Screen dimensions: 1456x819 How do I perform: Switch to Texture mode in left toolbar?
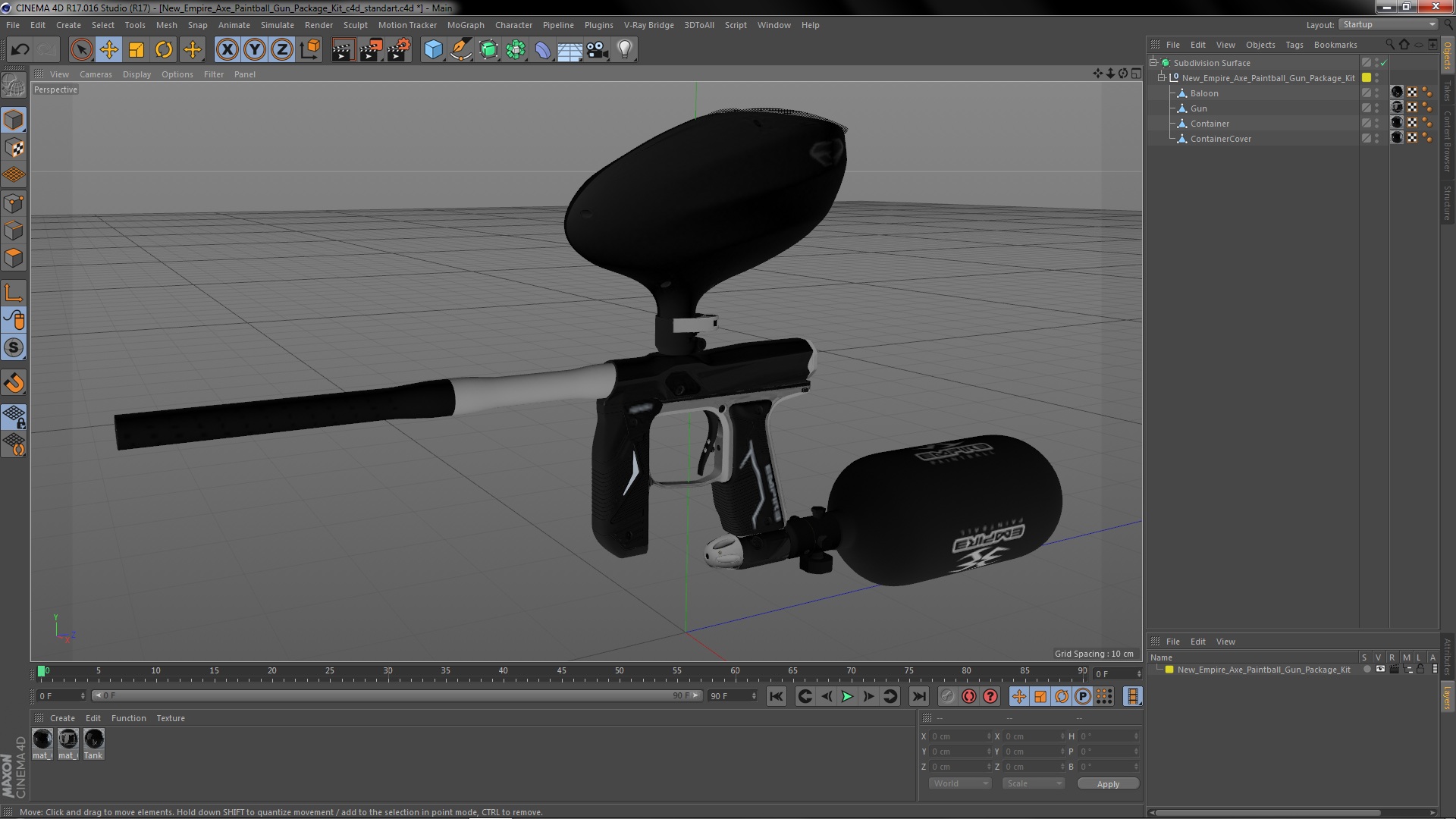click(x=14, y=148)
